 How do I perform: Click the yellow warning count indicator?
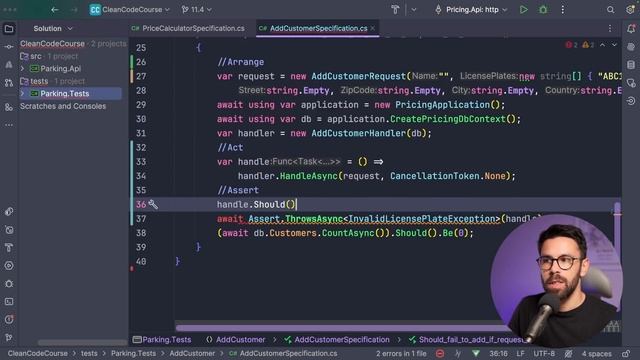point(588,45)
